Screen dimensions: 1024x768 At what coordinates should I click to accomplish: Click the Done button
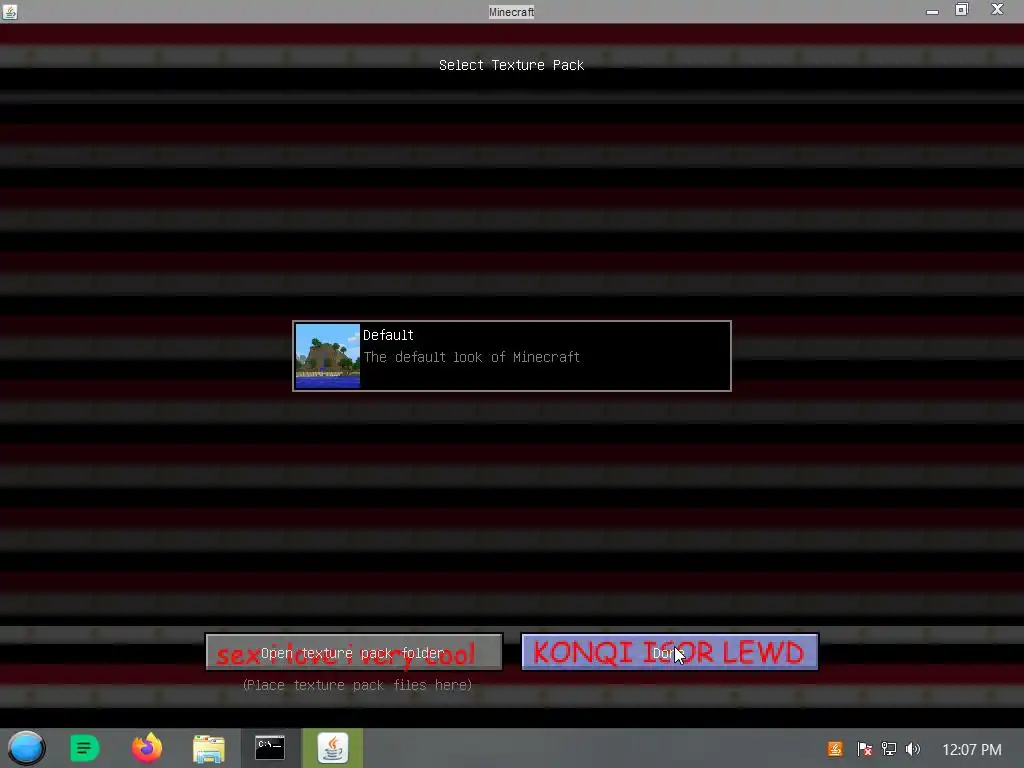669,652
